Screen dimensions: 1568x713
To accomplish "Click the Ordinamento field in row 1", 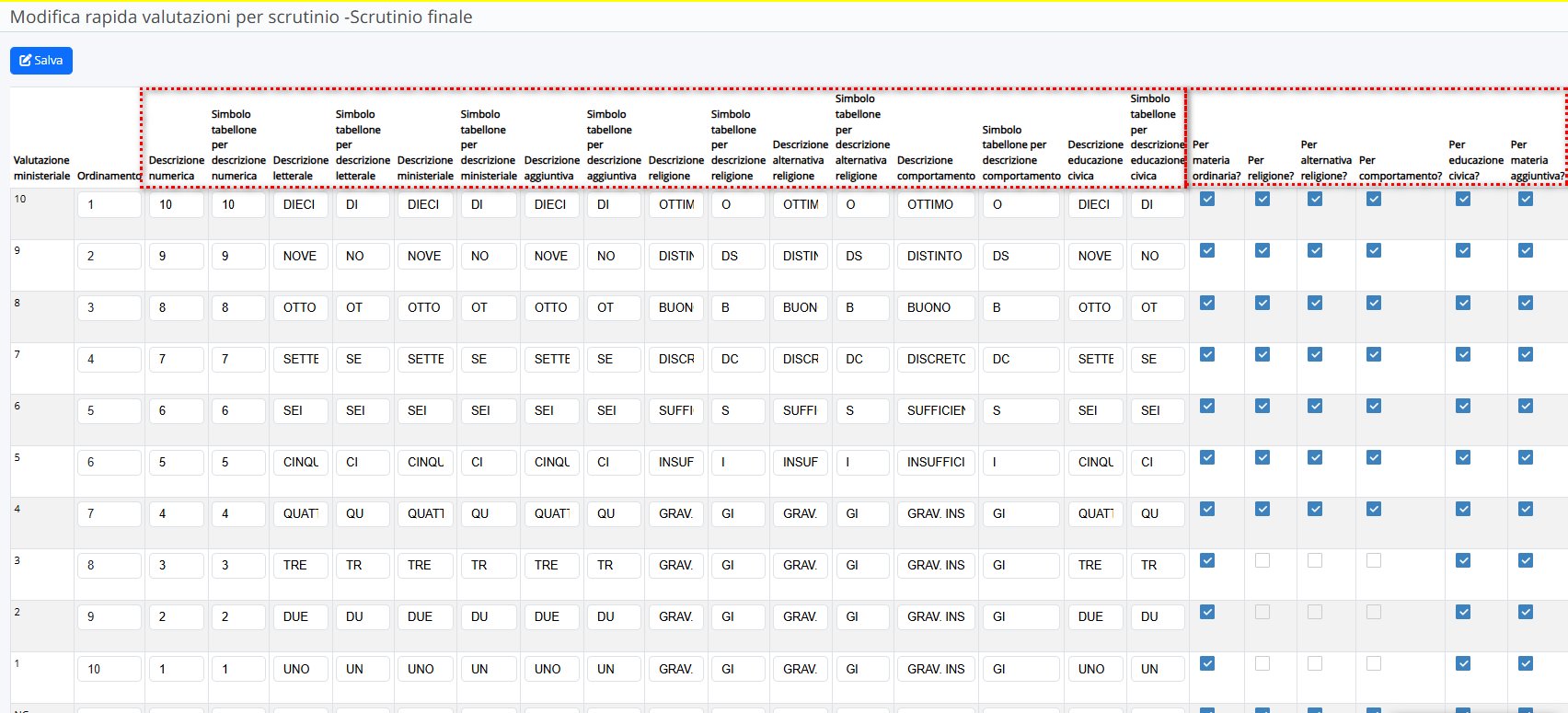I will click(x=110, y=669).
